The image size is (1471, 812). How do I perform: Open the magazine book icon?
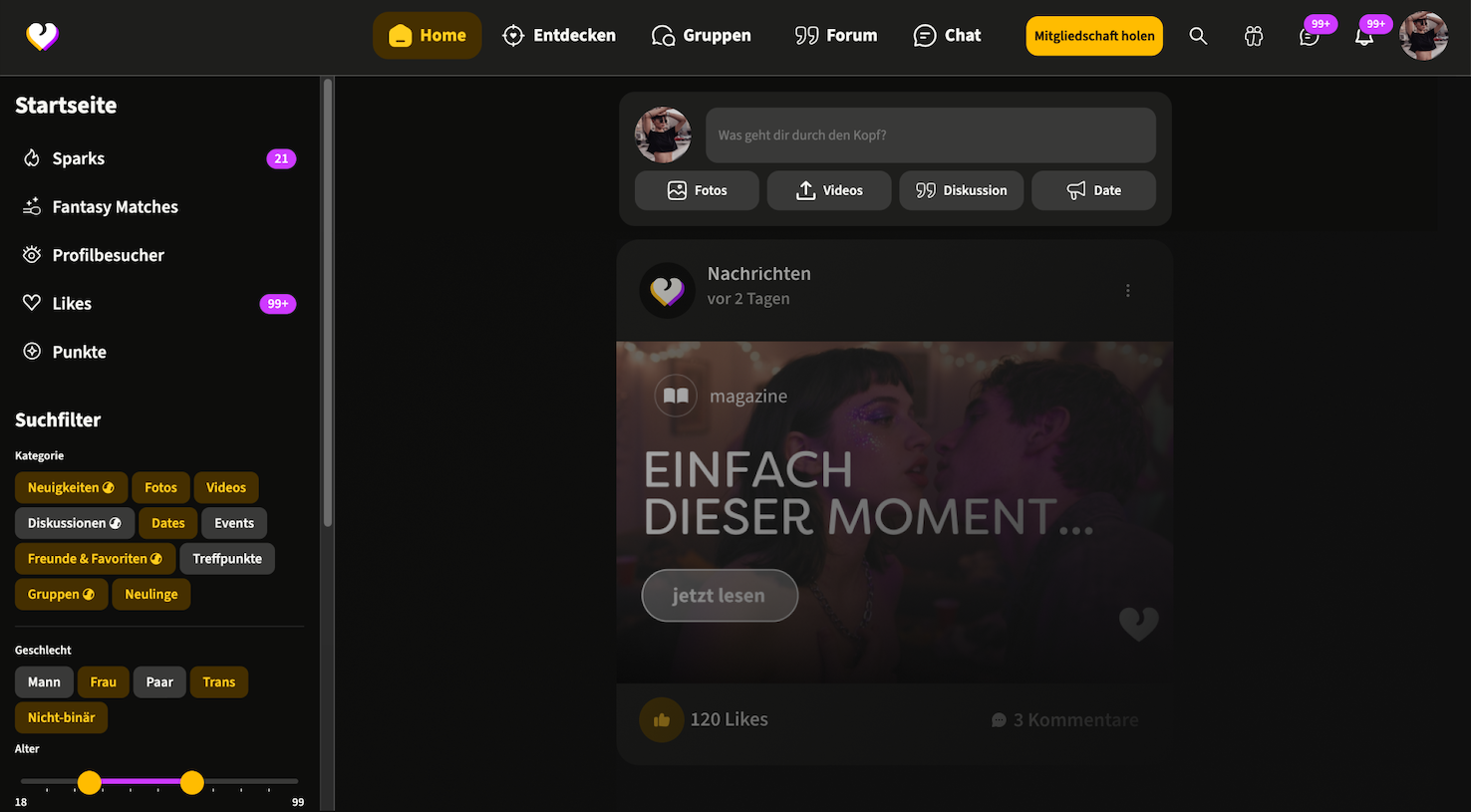676,396
